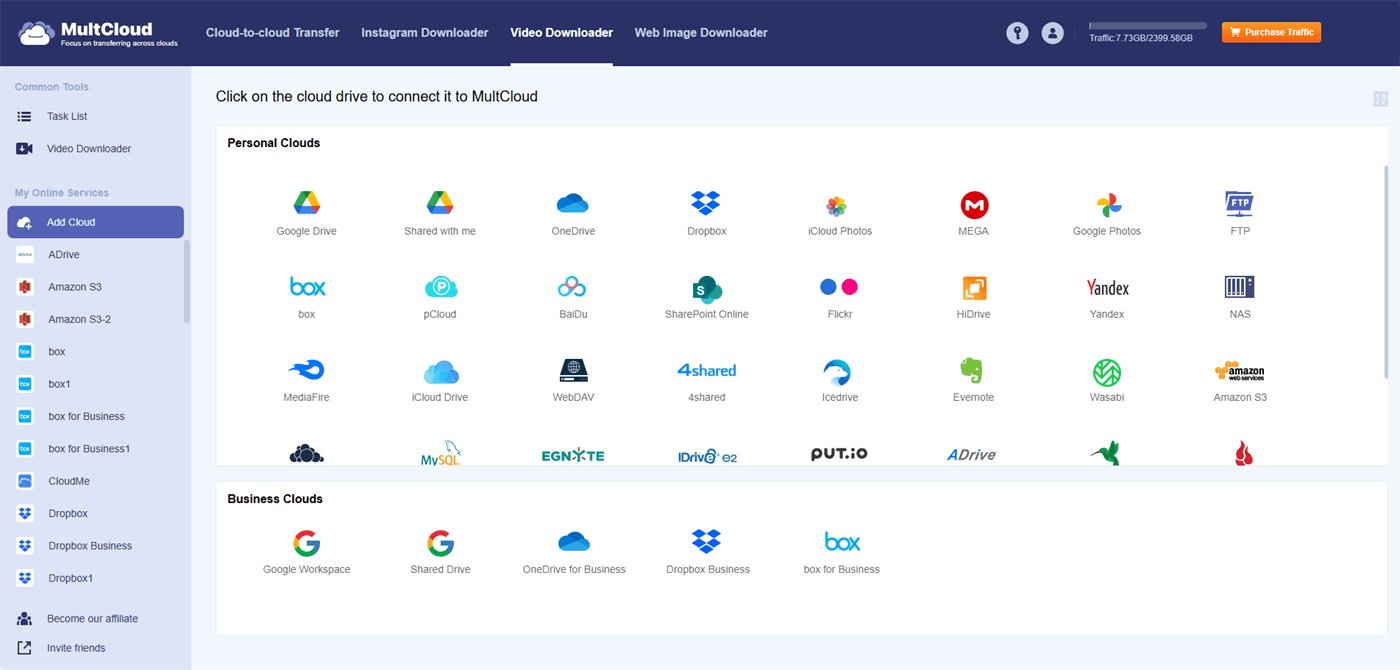The height and width of the screenshot is (670, 1400).
Task: Open Become our affiliate link
Action: 92,618
